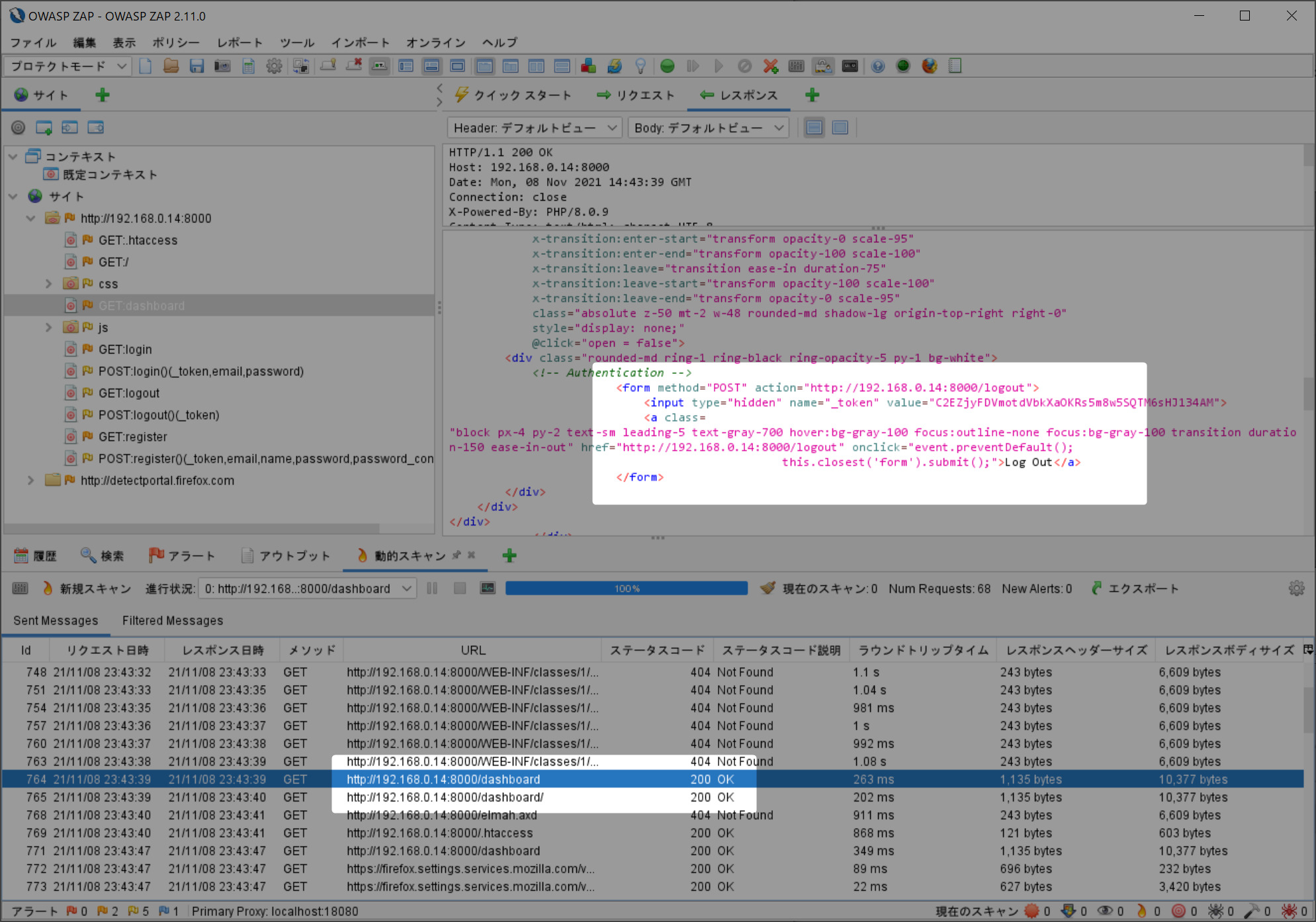Collapse the http://192.168.0.14:8000 site node

click(30, 218)
